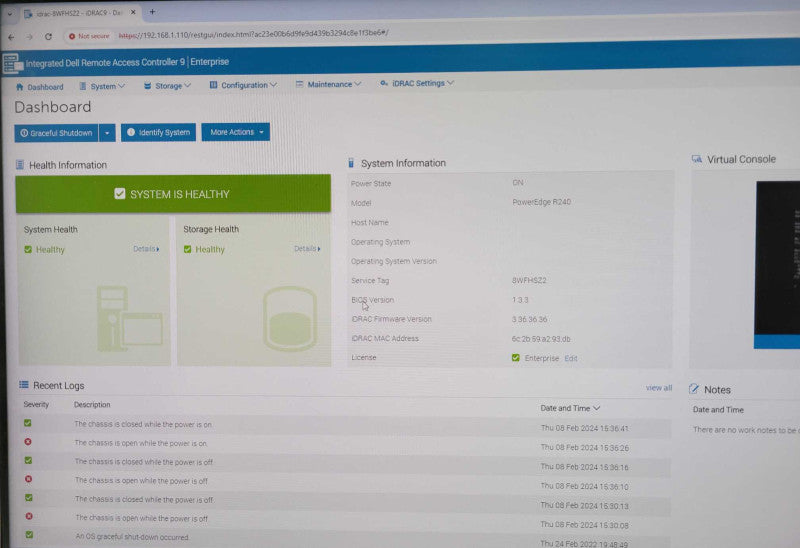This screenshot has height=548, width=800.
Task: Expand the Graceful Shutdown arrow dropdown
Action: [x=107, y=133]
